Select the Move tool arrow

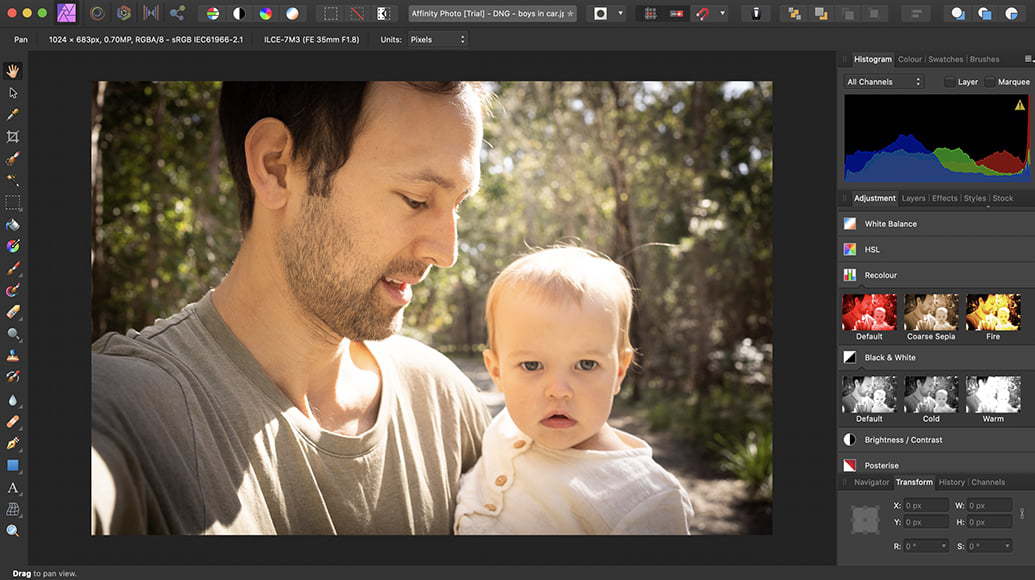pos(13,92)
